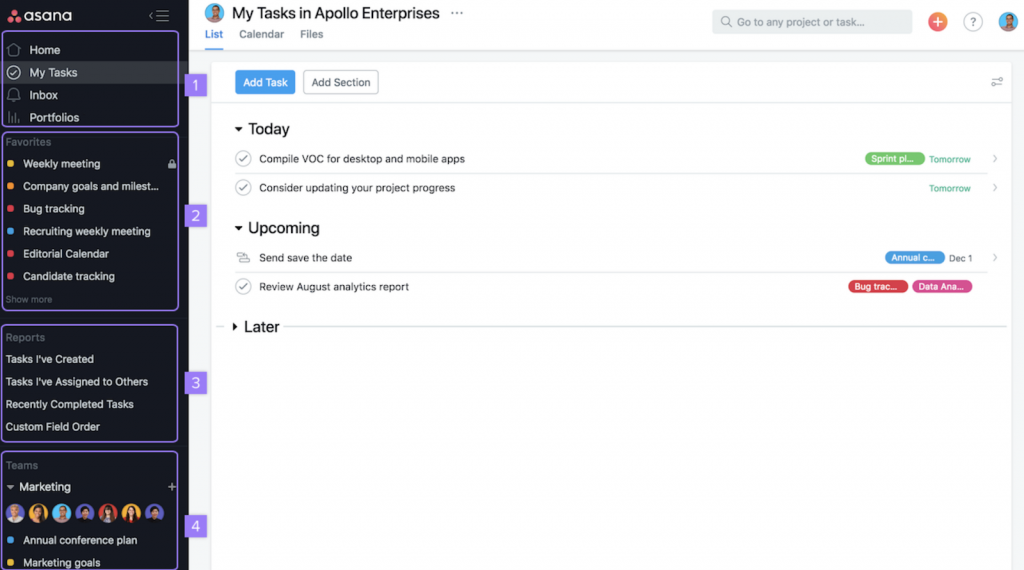1024x570 pixels.
Task: Collapse the sidebar with the hamburger arrow icon
Action: point(159,15)
